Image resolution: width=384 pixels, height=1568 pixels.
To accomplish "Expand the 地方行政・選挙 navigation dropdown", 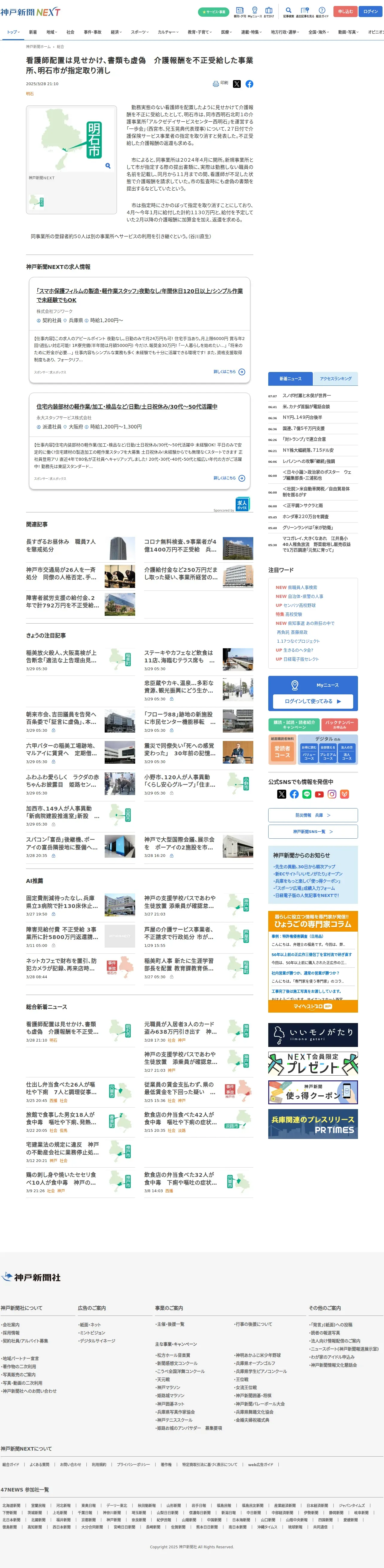I will point(285,32).
